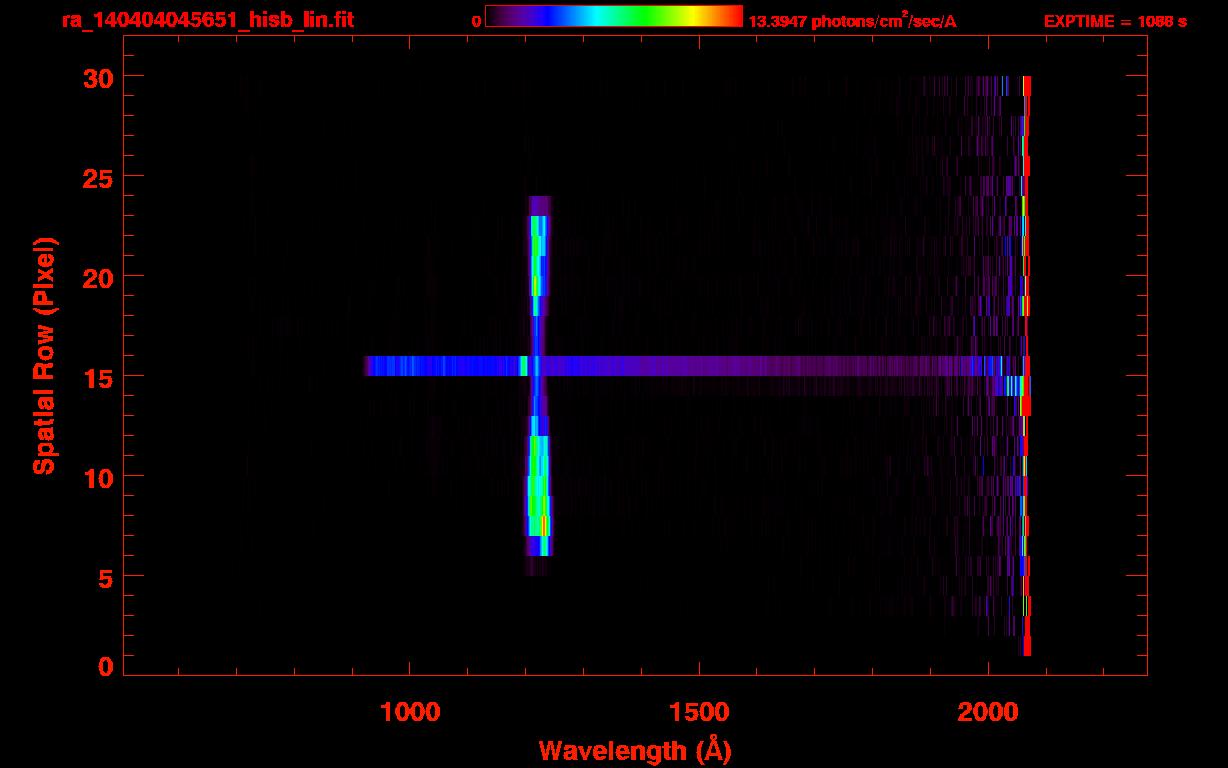The image size is (1228, 768).
Task: Click the upper bright emission lobe near 1216 Å
Action: click(537, 256)
